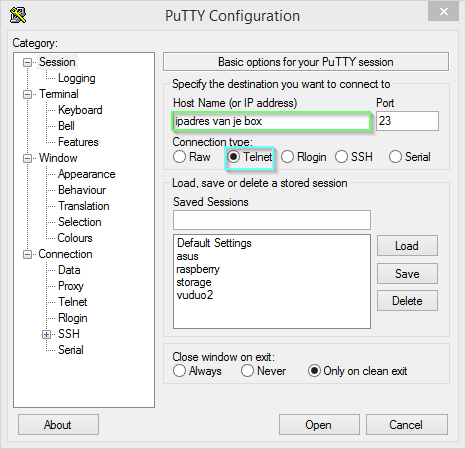
Task: Collapse the Session tree node
Action: coord(27,62)
